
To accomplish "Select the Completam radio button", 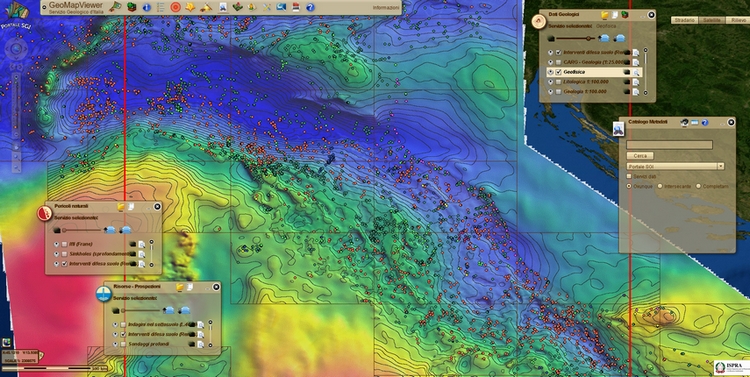I will coord(698,186).
